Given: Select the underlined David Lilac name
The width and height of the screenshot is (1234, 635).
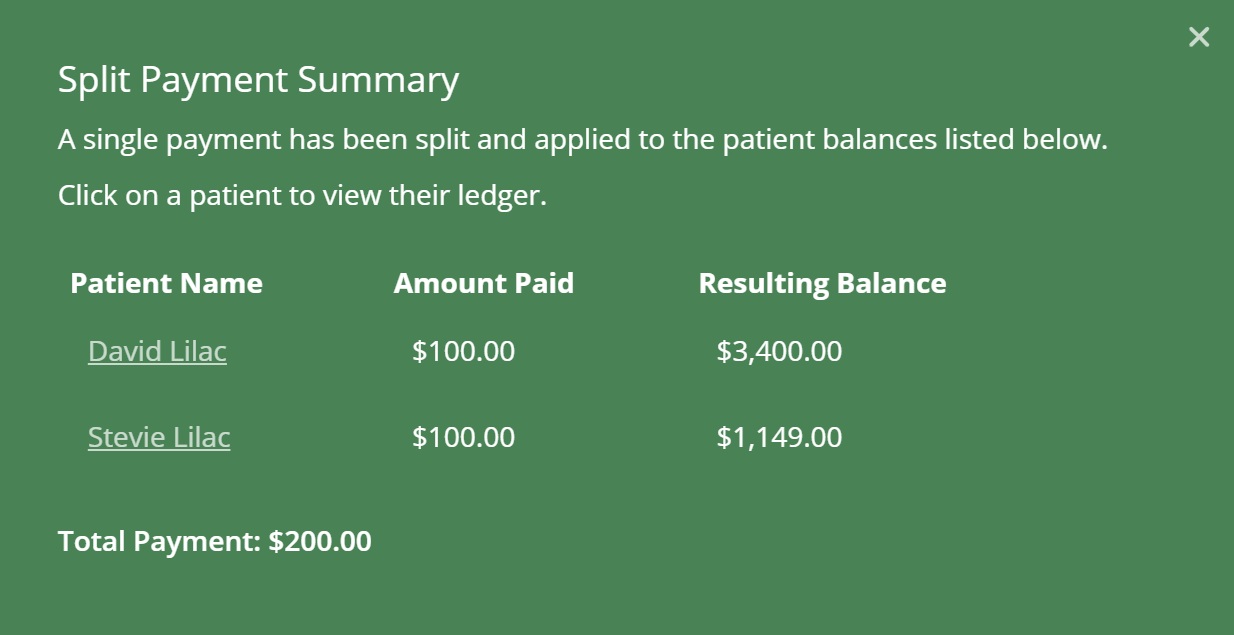Looking at the screenshot, I should [x=157, y=351].
